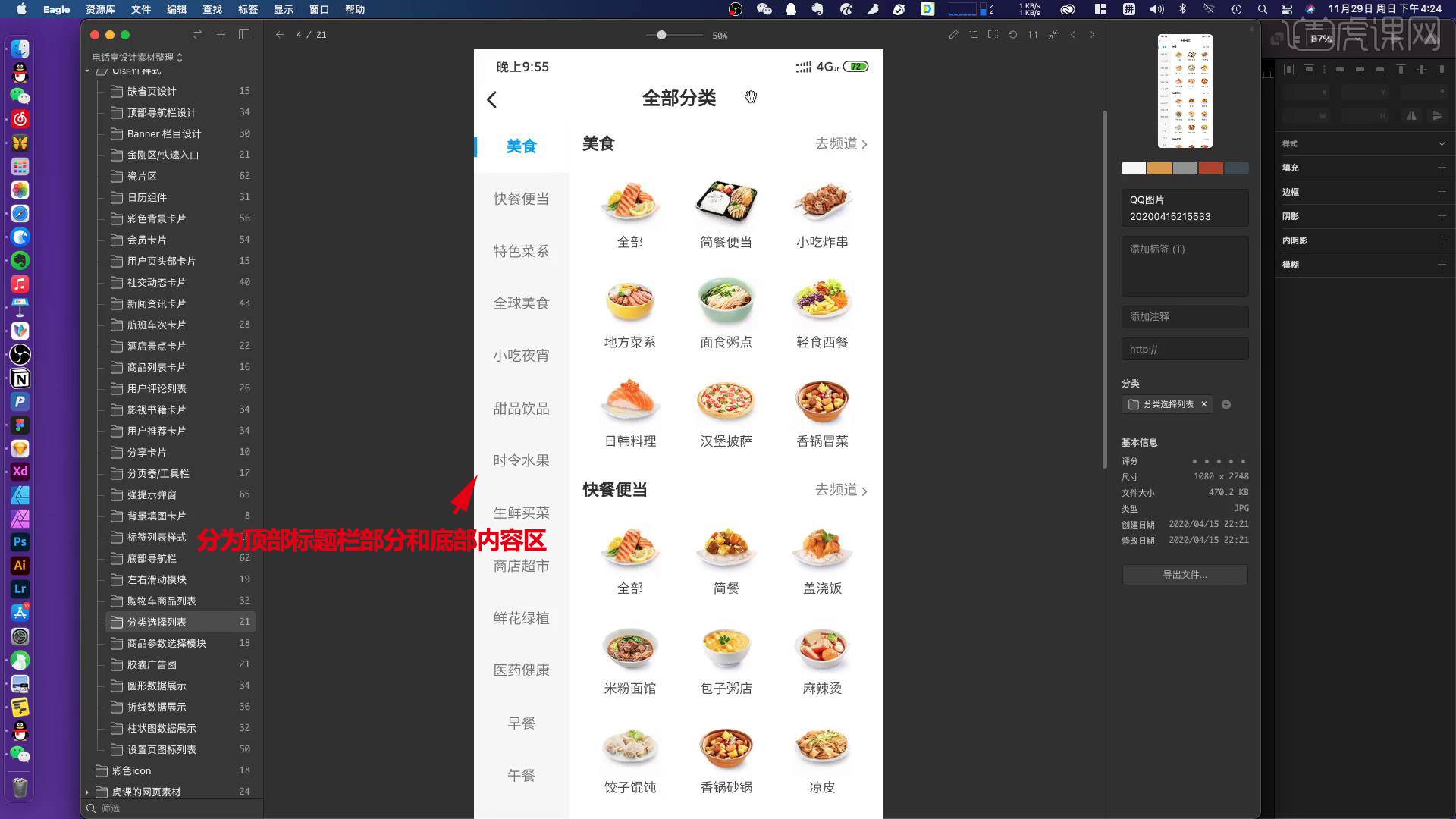Click the plus icon to add folder
Screen dimensions: 1456x819
221,35
